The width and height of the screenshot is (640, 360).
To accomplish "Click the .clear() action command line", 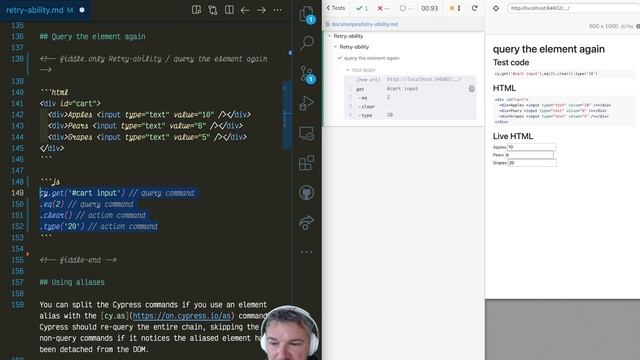I will click(92, 215).
